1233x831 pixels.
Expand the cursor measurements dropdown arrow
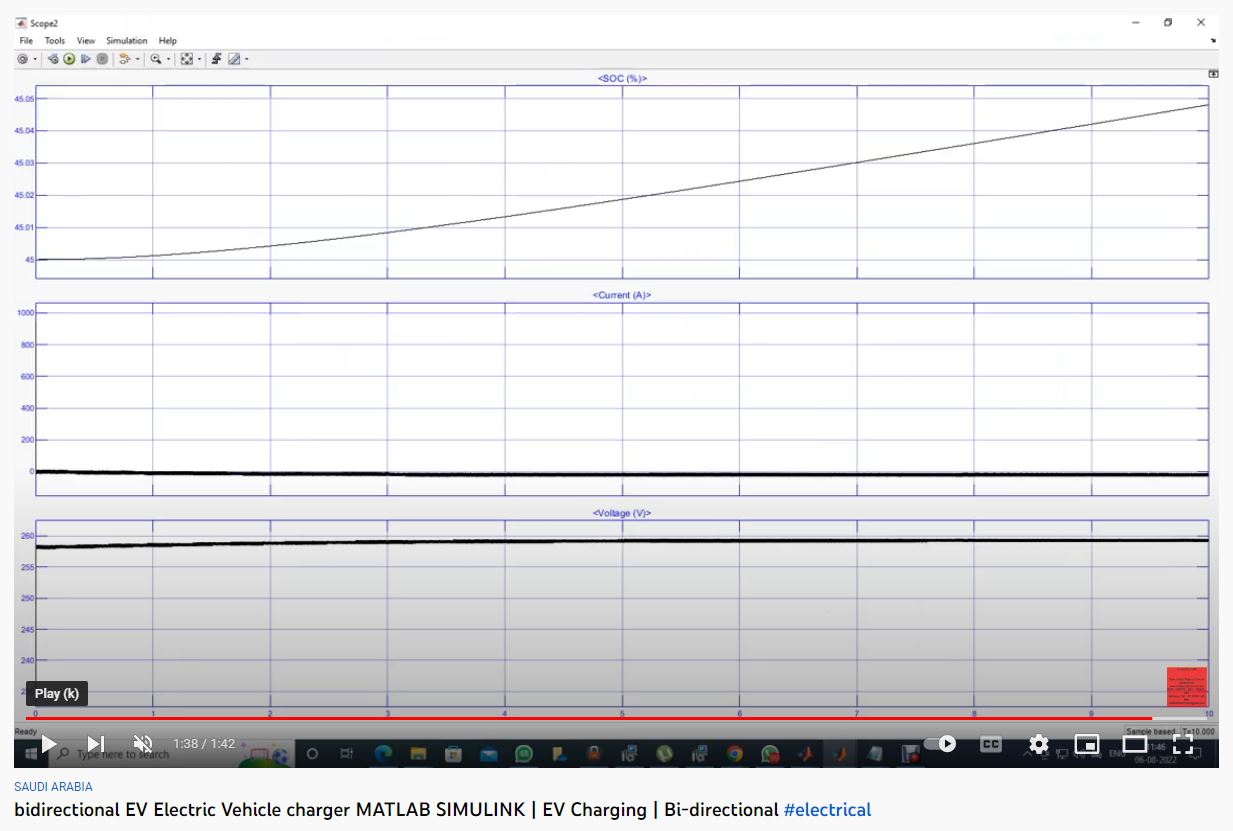(246, 59)
